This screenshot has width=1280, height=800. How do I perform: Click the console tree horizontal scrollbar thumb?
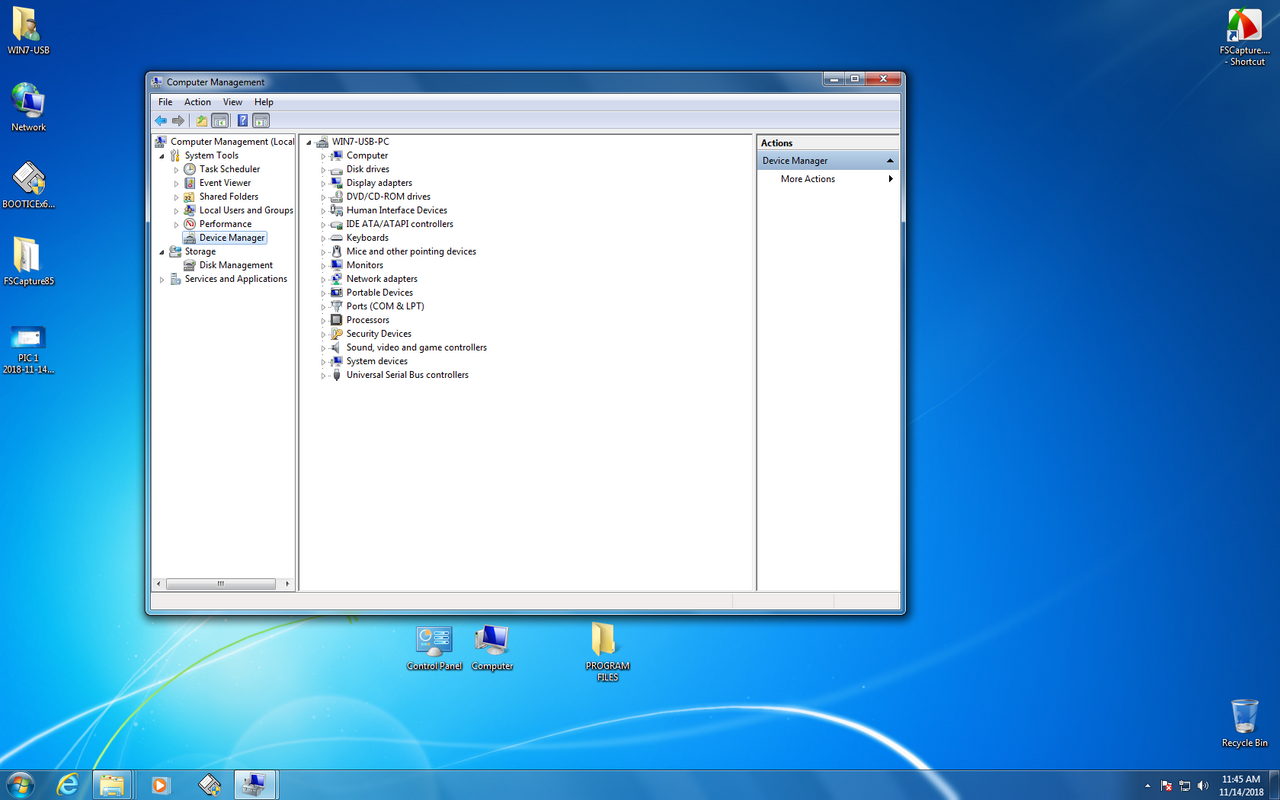221,584
